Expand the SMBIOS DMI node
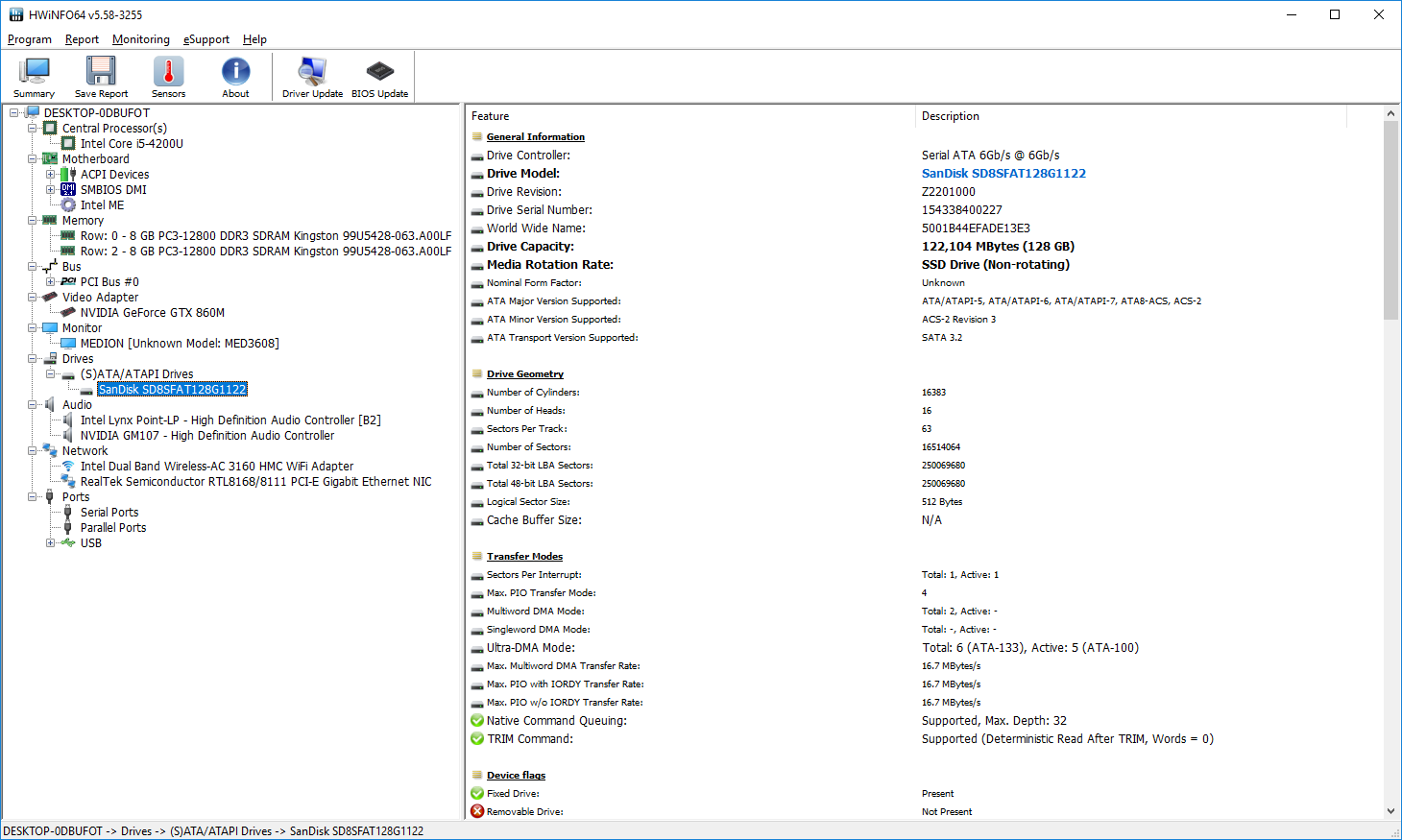1402x840 pixels. (x=51, y=189)
